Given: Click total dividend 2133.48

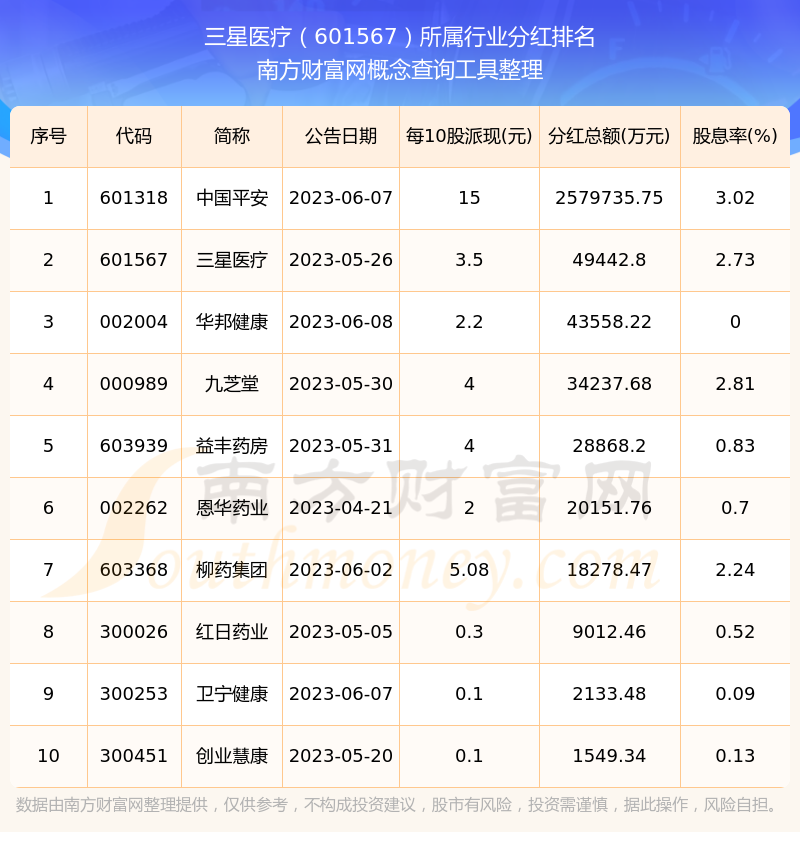Looking at the screenshot, I should click(x=609, y=695).
